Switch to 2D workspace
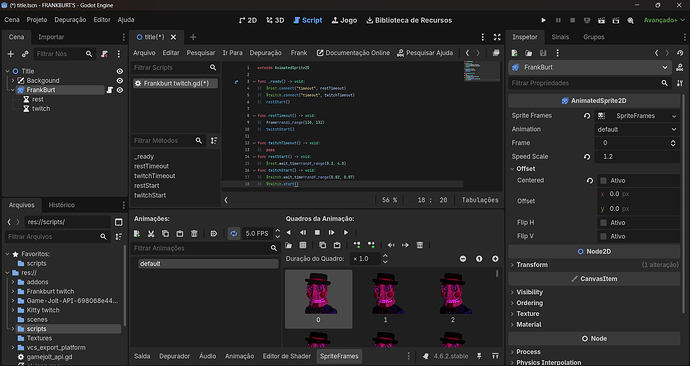This screenshot has width=690, height=366. tap(248, 20)
